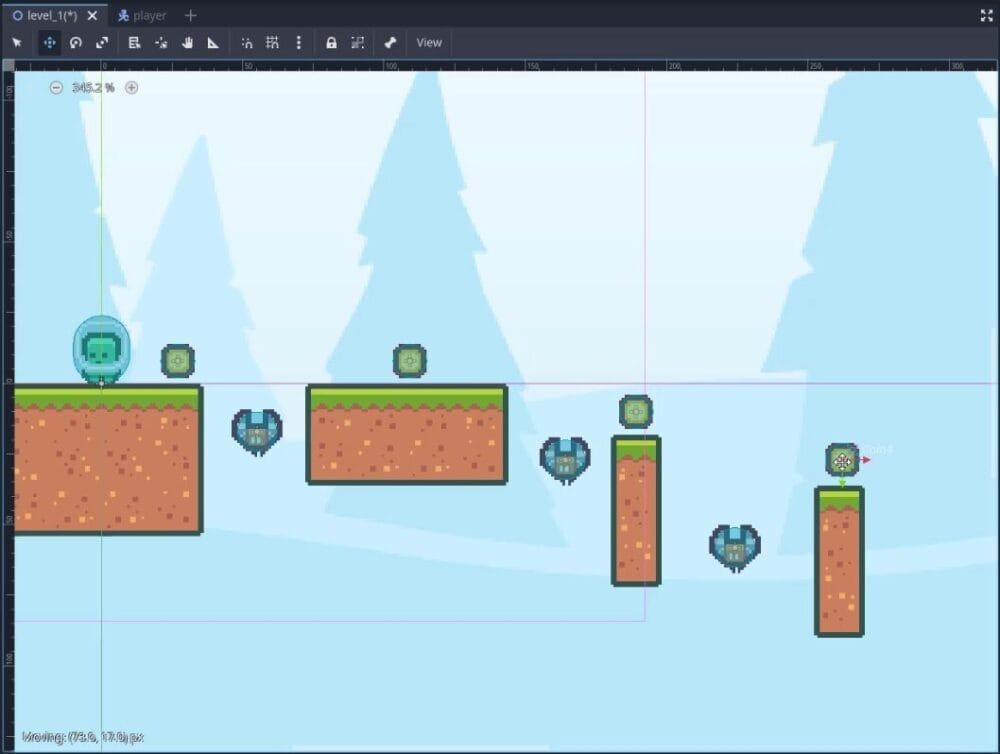Select the rightmost narrow dirt pillar
The width and height of the screenshot is (1000, 754).
click(839, 561)
